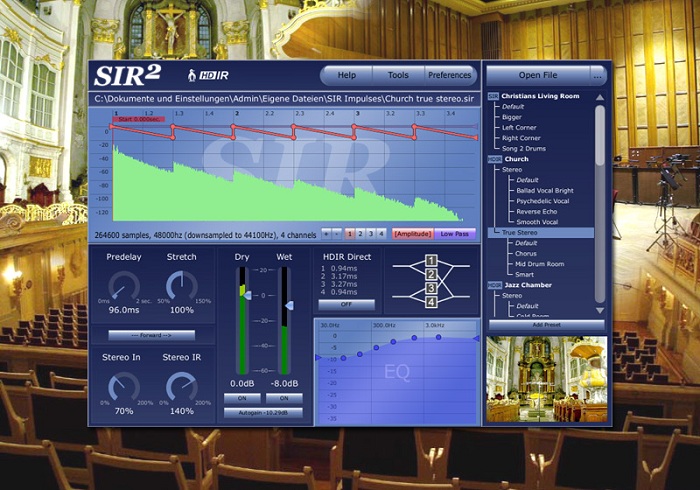Click the EQ curve point below 3.0kHz
Screen dimensions: 700x490
(x=438, y=337)
